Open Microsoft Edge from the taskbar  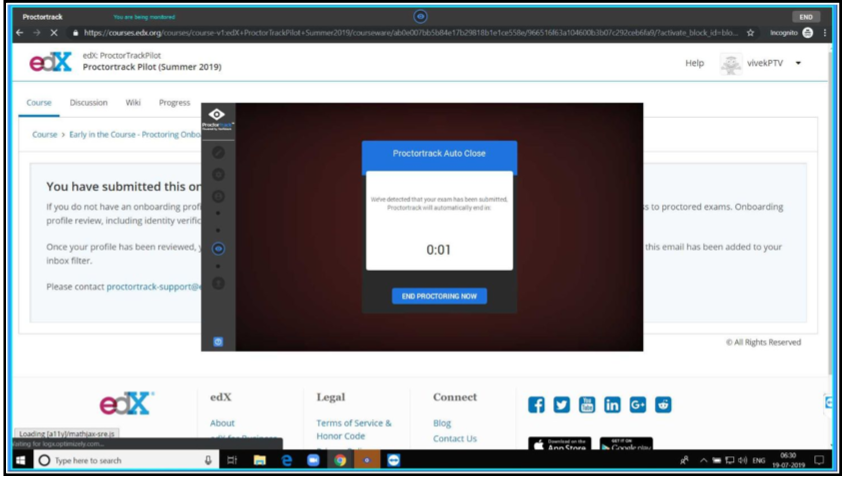(x=286, y=461)
